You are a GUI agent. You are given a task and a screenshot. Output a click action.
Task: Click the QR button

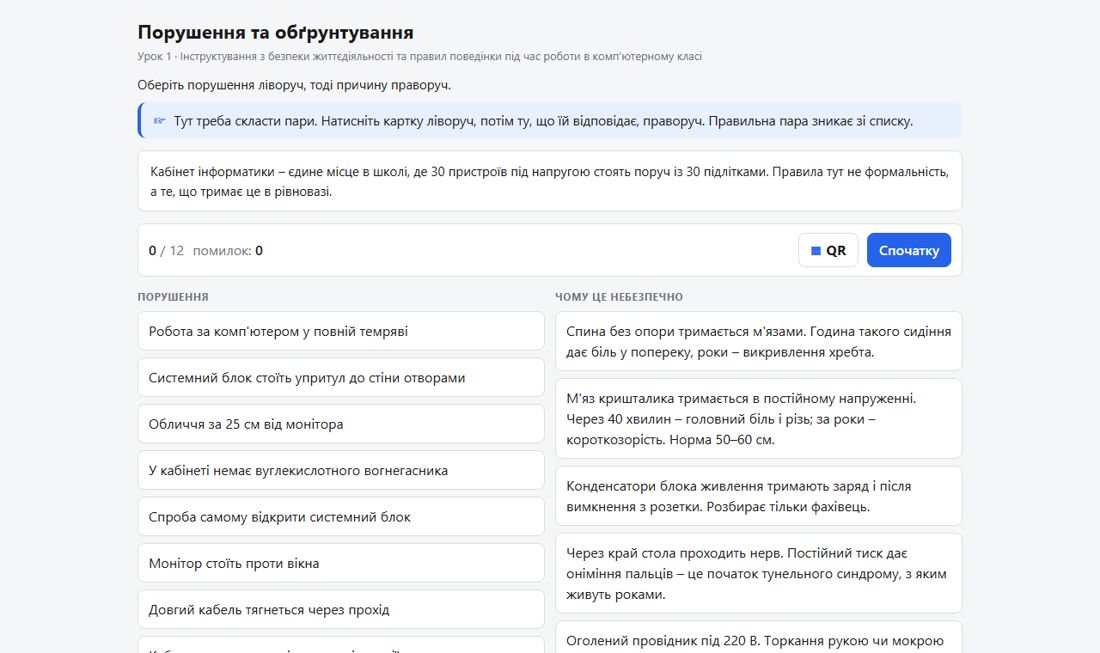pyautogui.click(x=828, y=250)
